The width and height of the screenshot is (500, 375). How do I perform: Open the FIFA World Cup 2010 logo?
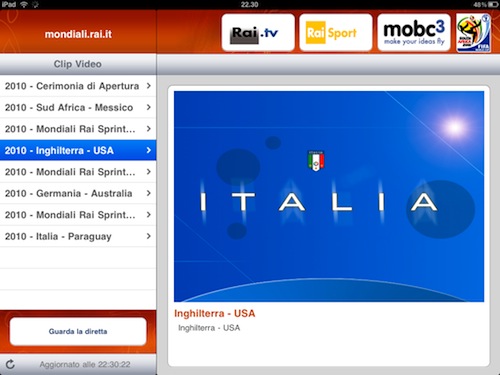pyautogui.click(x=473, y=33)
